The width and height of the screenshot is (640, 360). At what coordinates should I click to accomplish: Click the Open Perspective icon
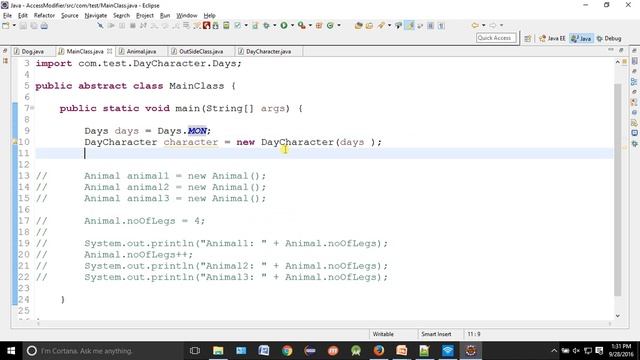point(527,38)
